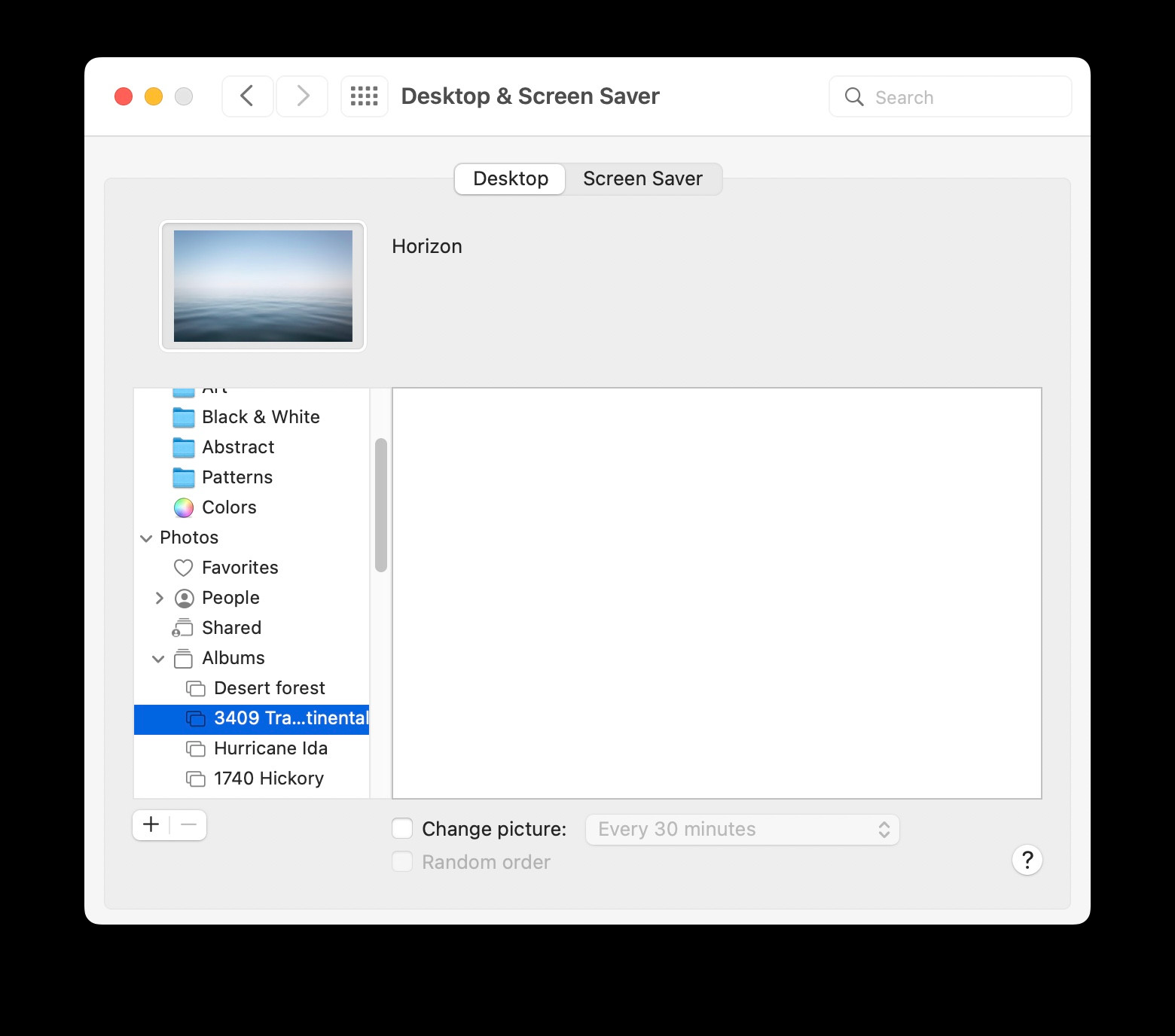Select the Hurricane Ida album label
The height and width of the screenshot is (1036, 1175).
pos(271,748)
